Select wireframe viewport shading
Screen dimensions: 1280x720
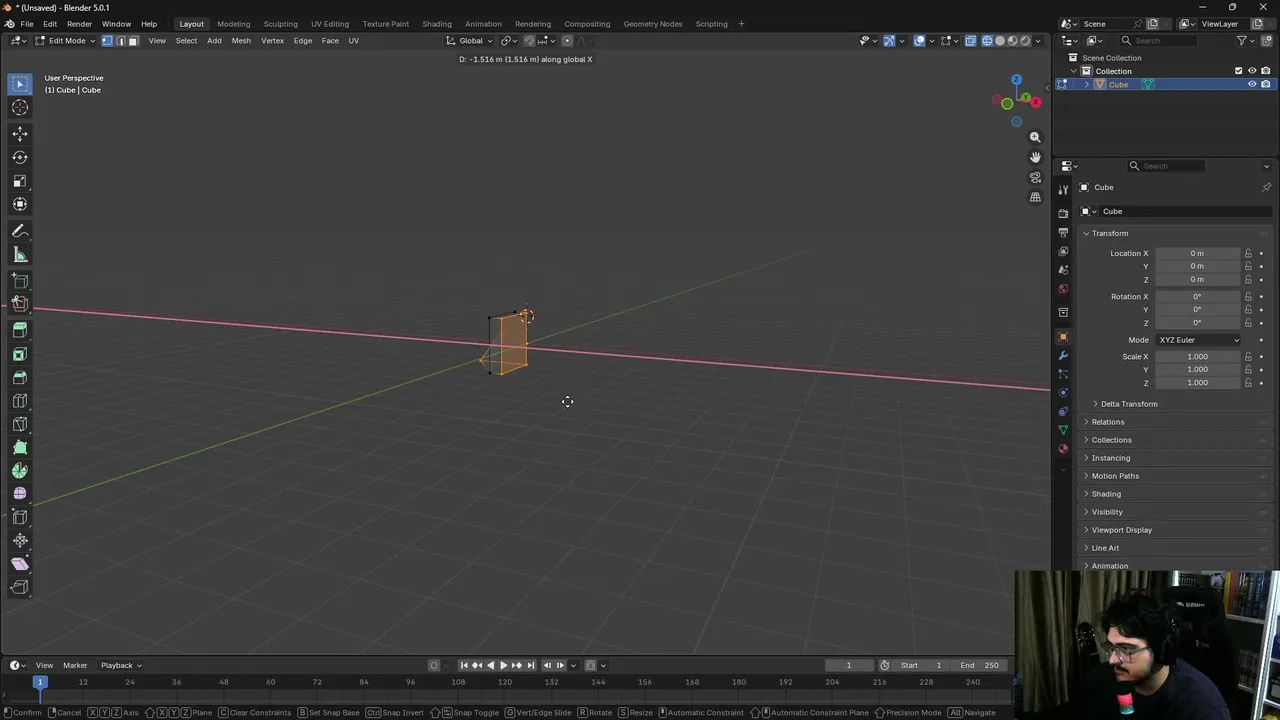tap(987, 41)
